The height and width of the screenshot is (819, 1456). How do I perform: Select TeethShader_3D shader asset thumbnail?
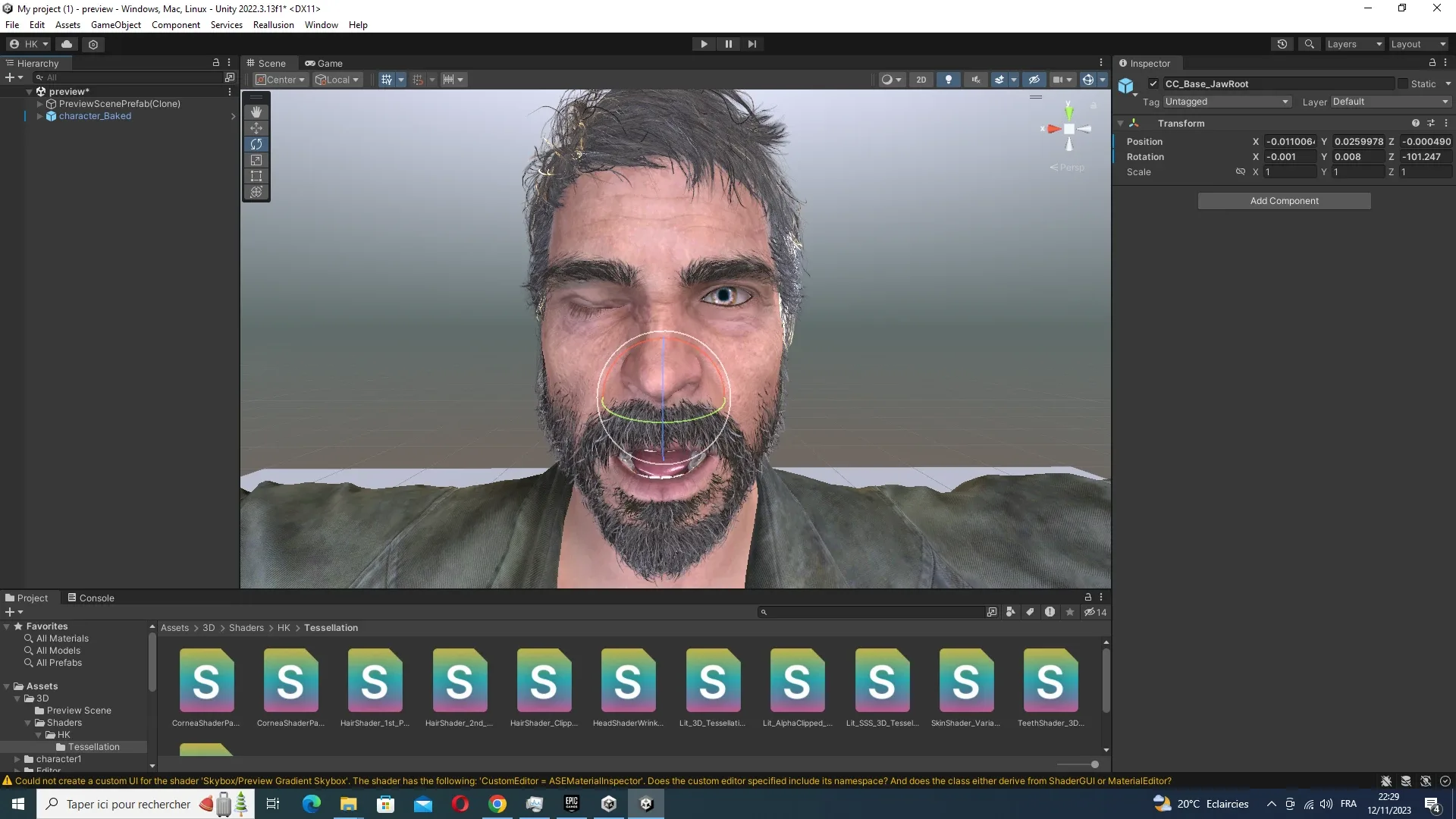click(x=1050, y=681)
